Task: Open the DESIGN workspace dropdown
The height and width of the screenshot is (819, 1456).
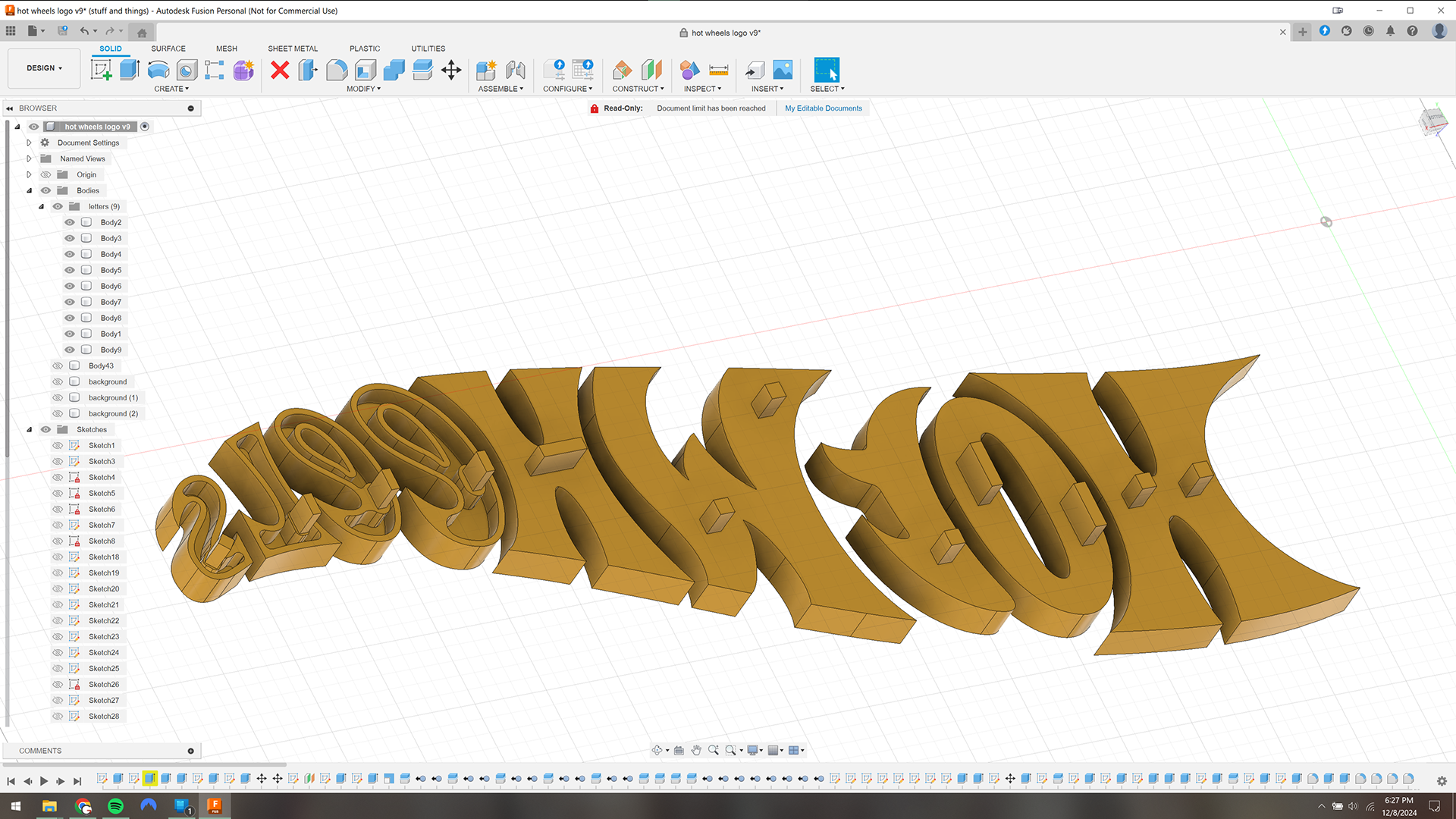Action: (x=44, y=68)
